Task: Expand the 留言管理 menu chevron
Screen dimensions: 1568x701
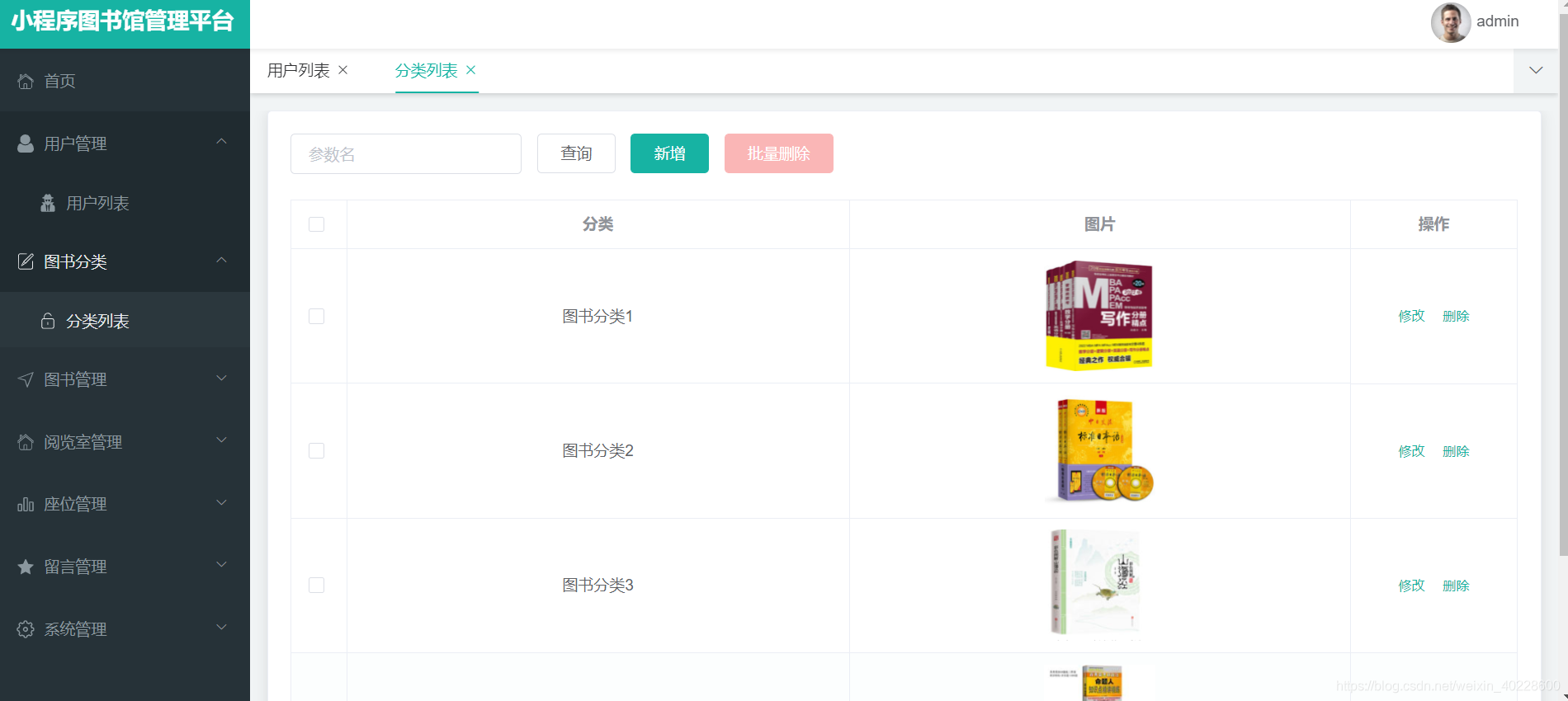Action: pyautogui.click(x=221, y=565)
